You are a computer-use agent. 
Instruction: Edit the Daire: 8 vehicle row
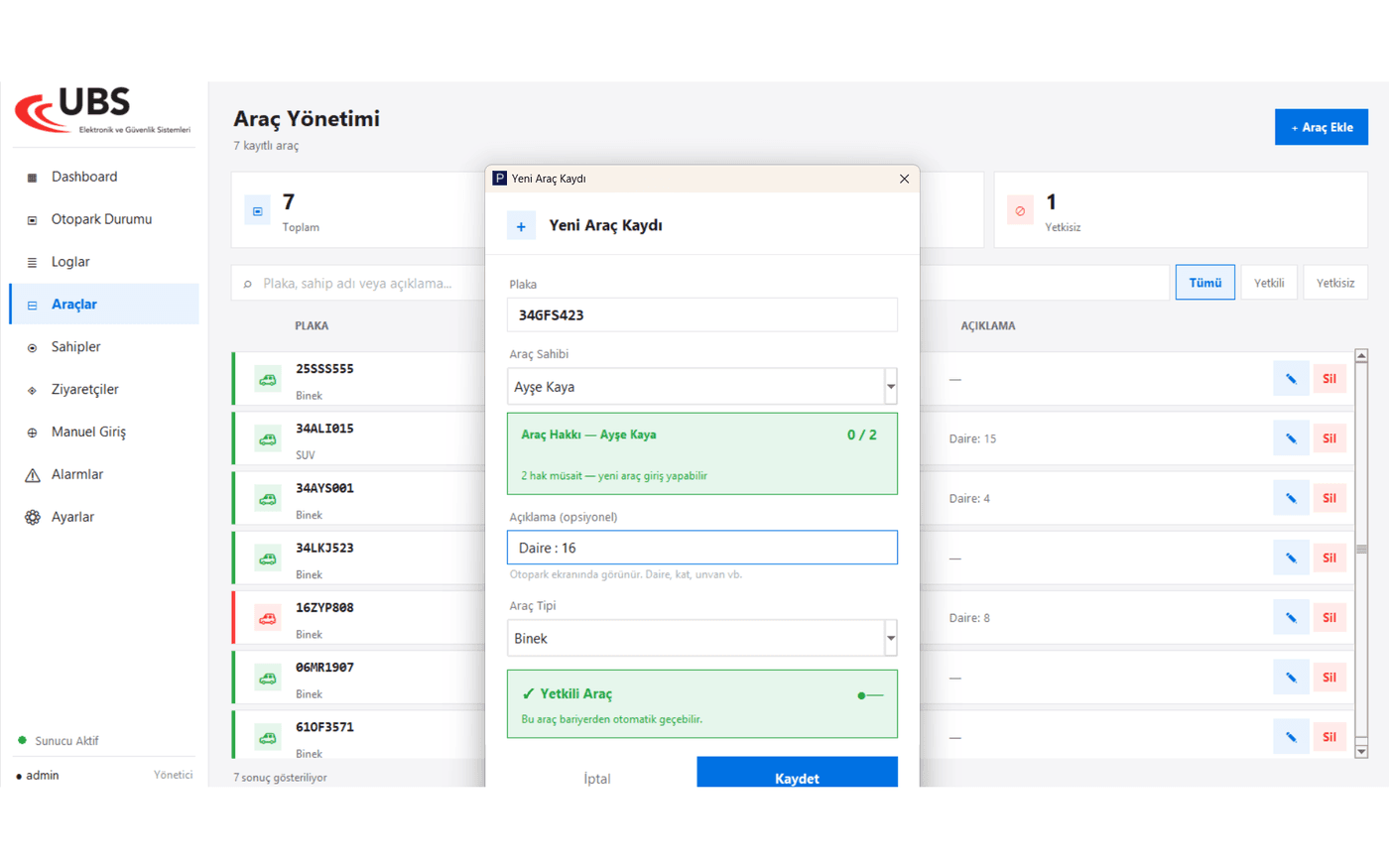(1291, 617)
